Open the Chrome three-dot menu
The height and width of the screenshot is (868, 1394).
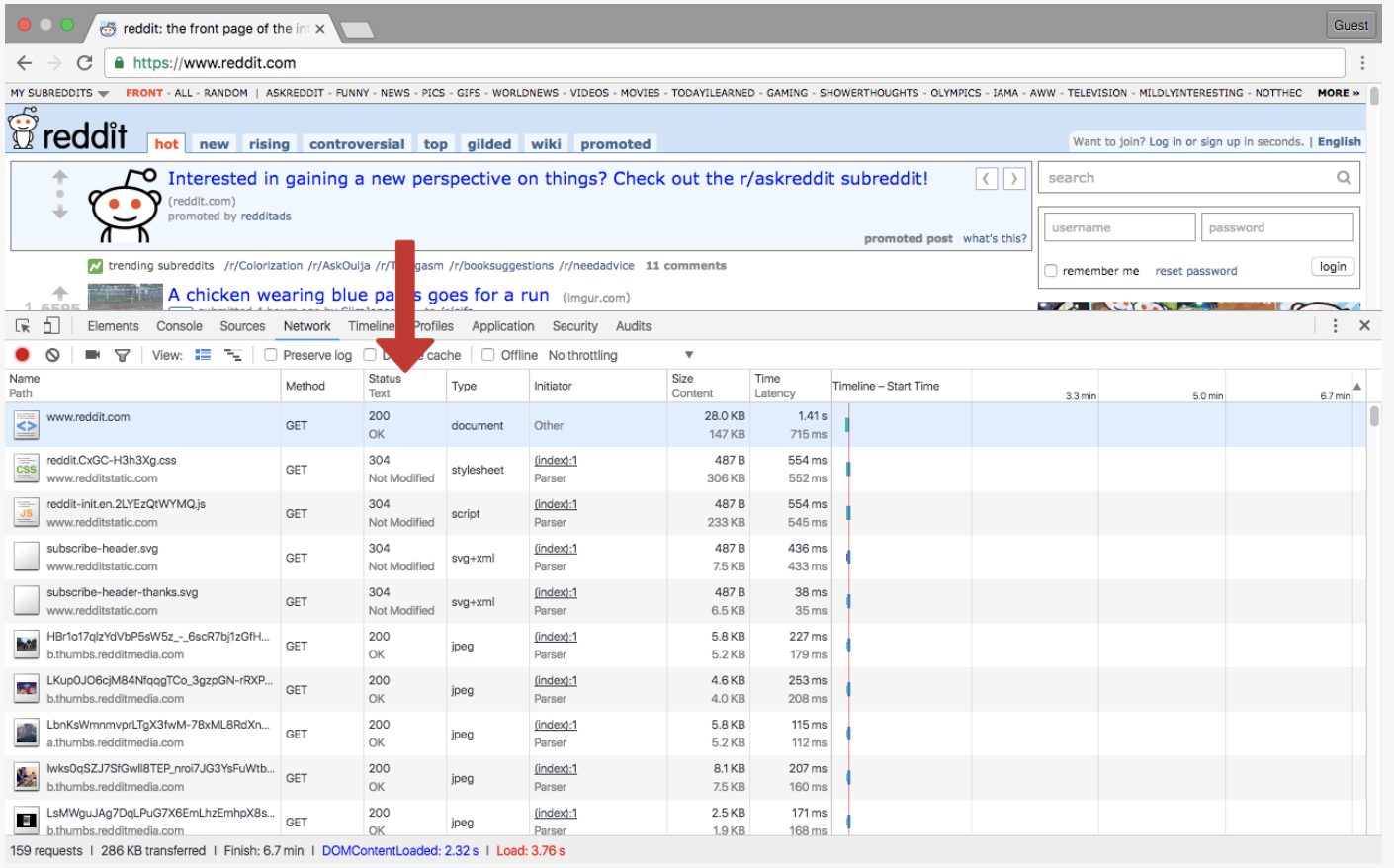pyautogui.click(x=1362, y=62)
